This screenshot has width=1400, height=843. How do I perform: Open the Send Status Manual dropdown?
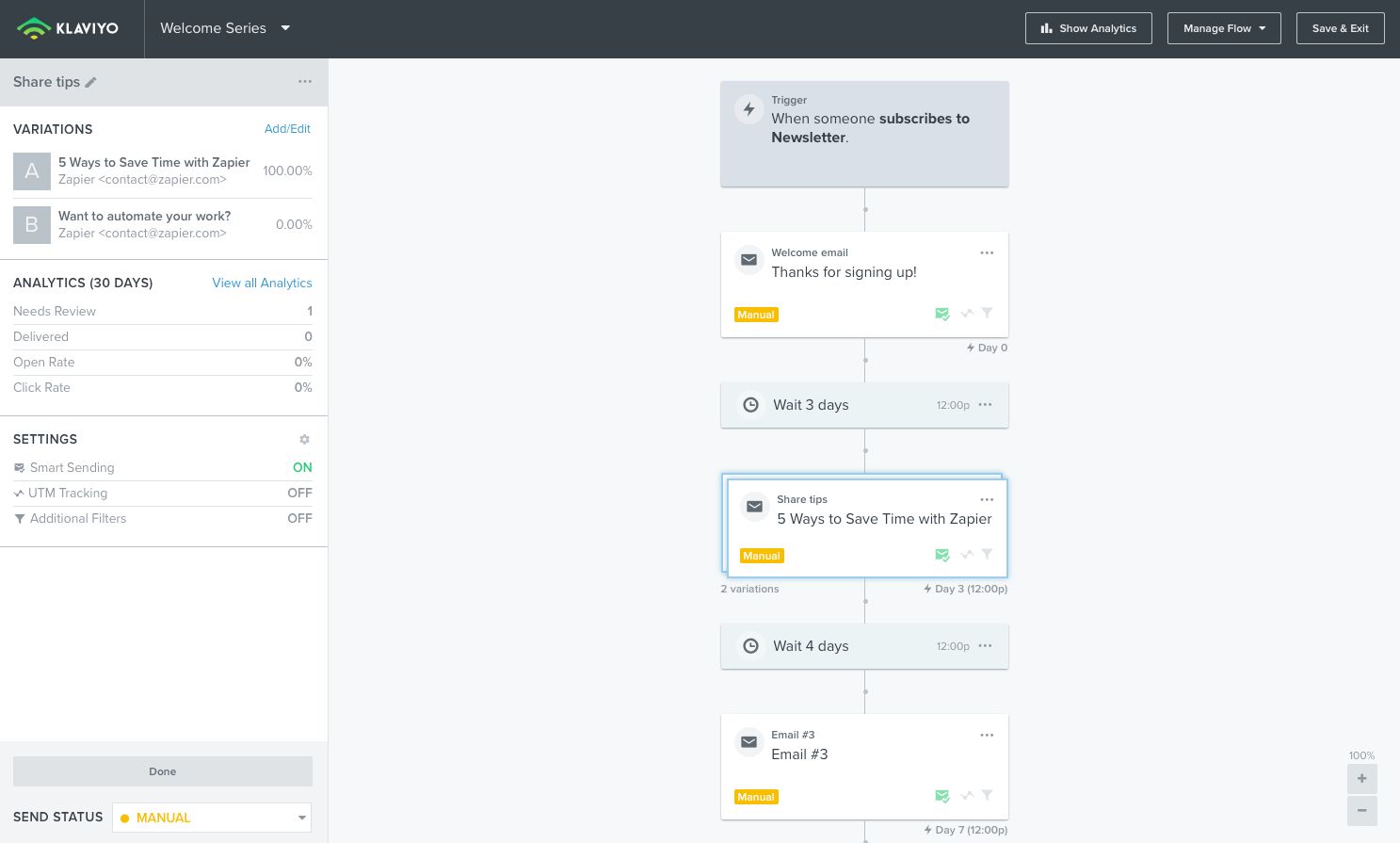[x=212, y=818]
